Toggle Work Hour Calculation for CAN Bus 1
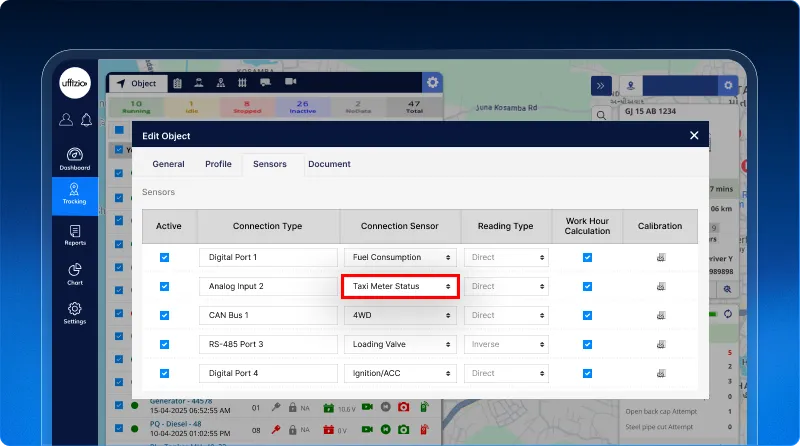 pos(587,315)
